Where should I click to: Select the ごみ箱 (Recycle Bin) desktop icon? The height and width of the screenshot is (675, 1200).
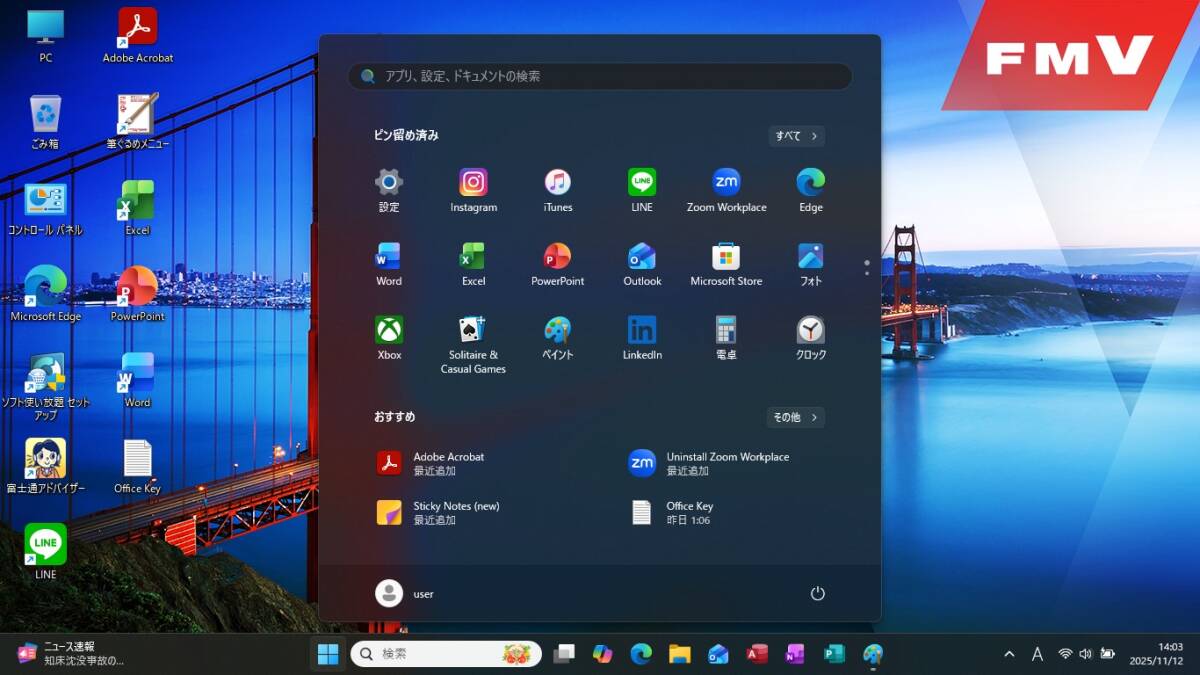[x=45, y=122]
